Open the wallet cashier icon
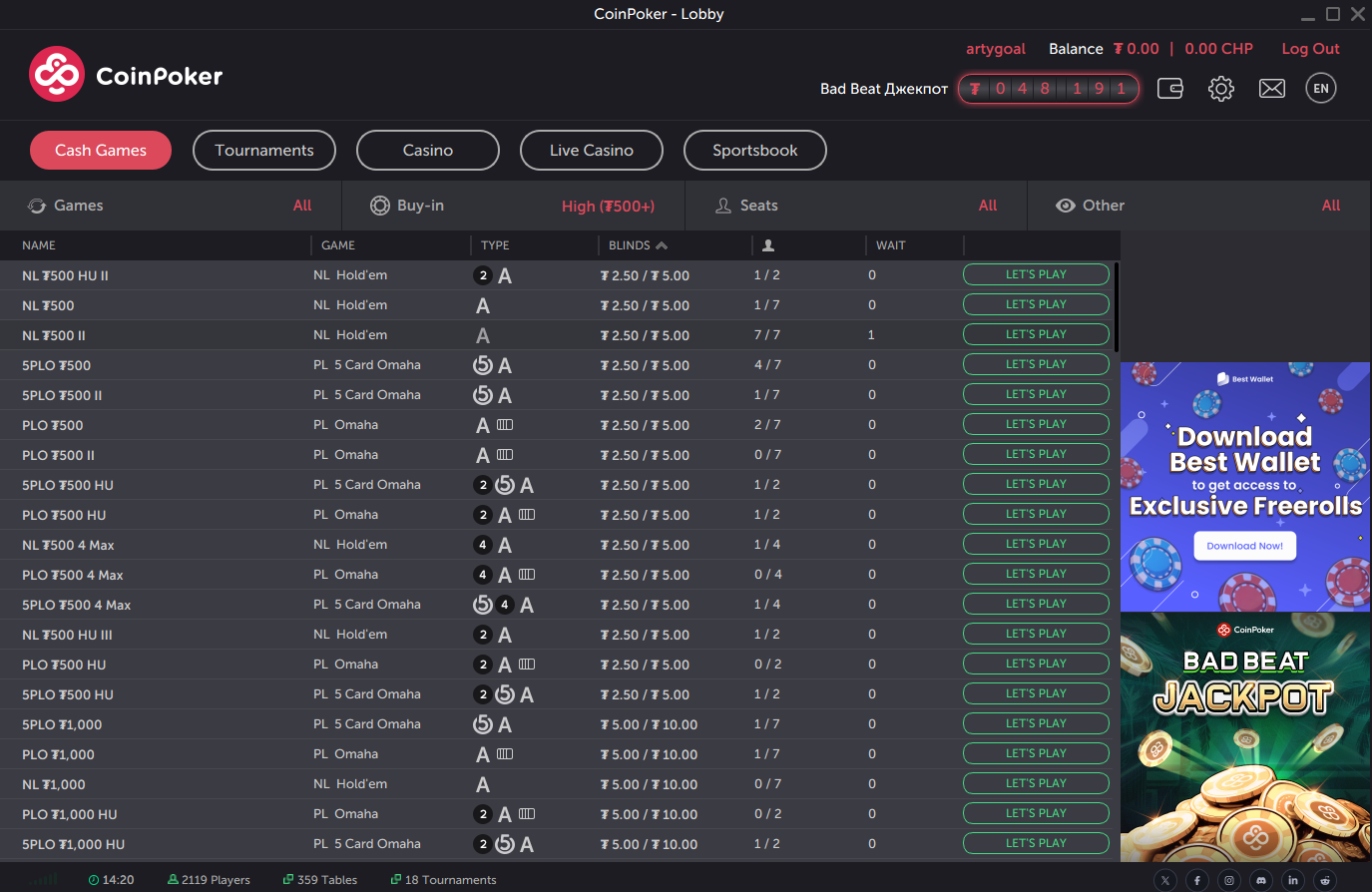Viewport: 1372px width, 892px height. coord(1170,89)
